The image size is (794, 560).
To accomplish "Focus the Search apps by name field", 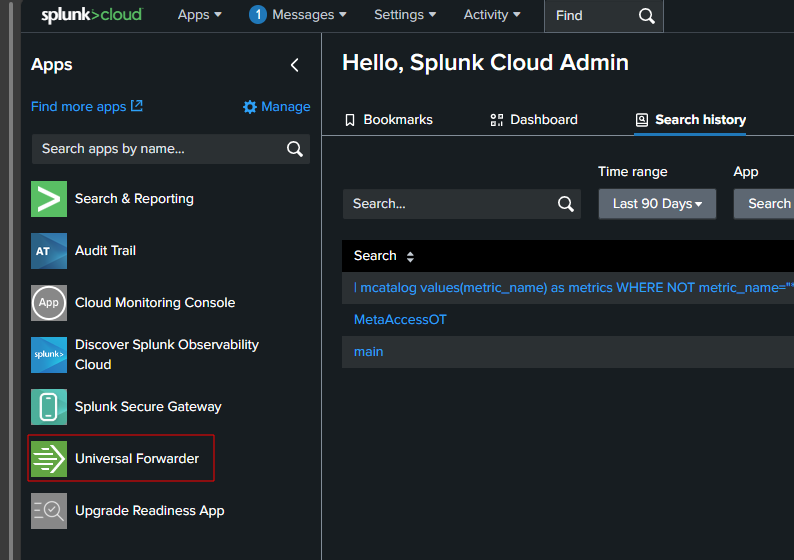I will (171, 149).
